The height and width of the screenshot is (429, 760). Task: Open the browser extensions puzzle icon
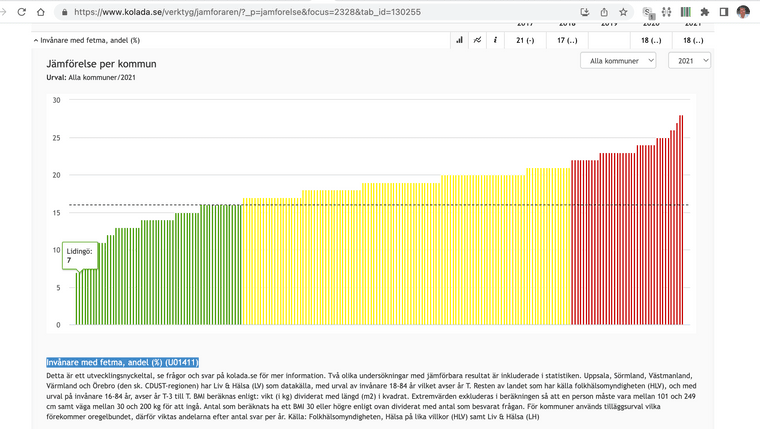704,12
